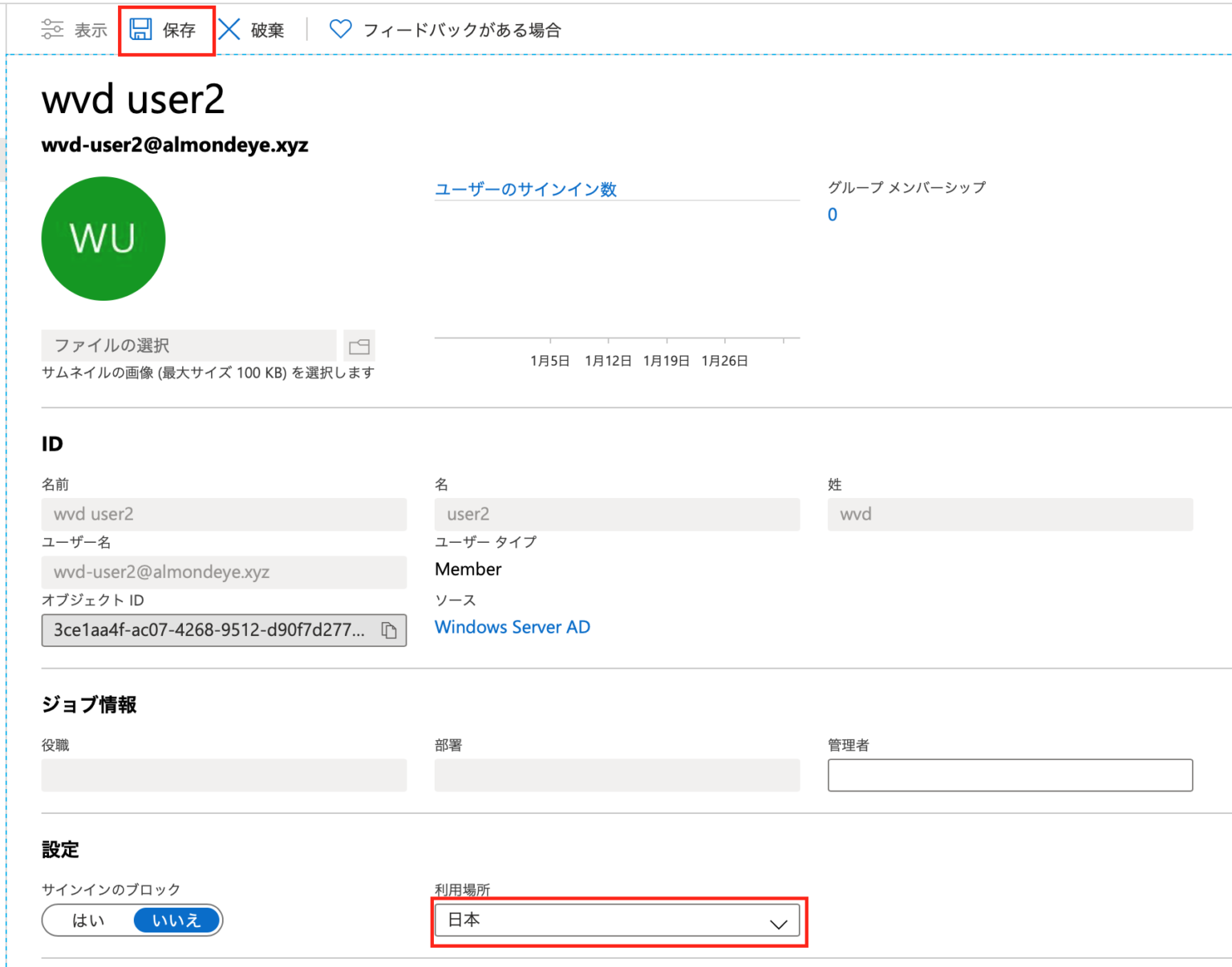Image resolution: width=1232 pixels, height=967 pixels.
Task: Click the オブジェクトID text field
Action: 209,630
